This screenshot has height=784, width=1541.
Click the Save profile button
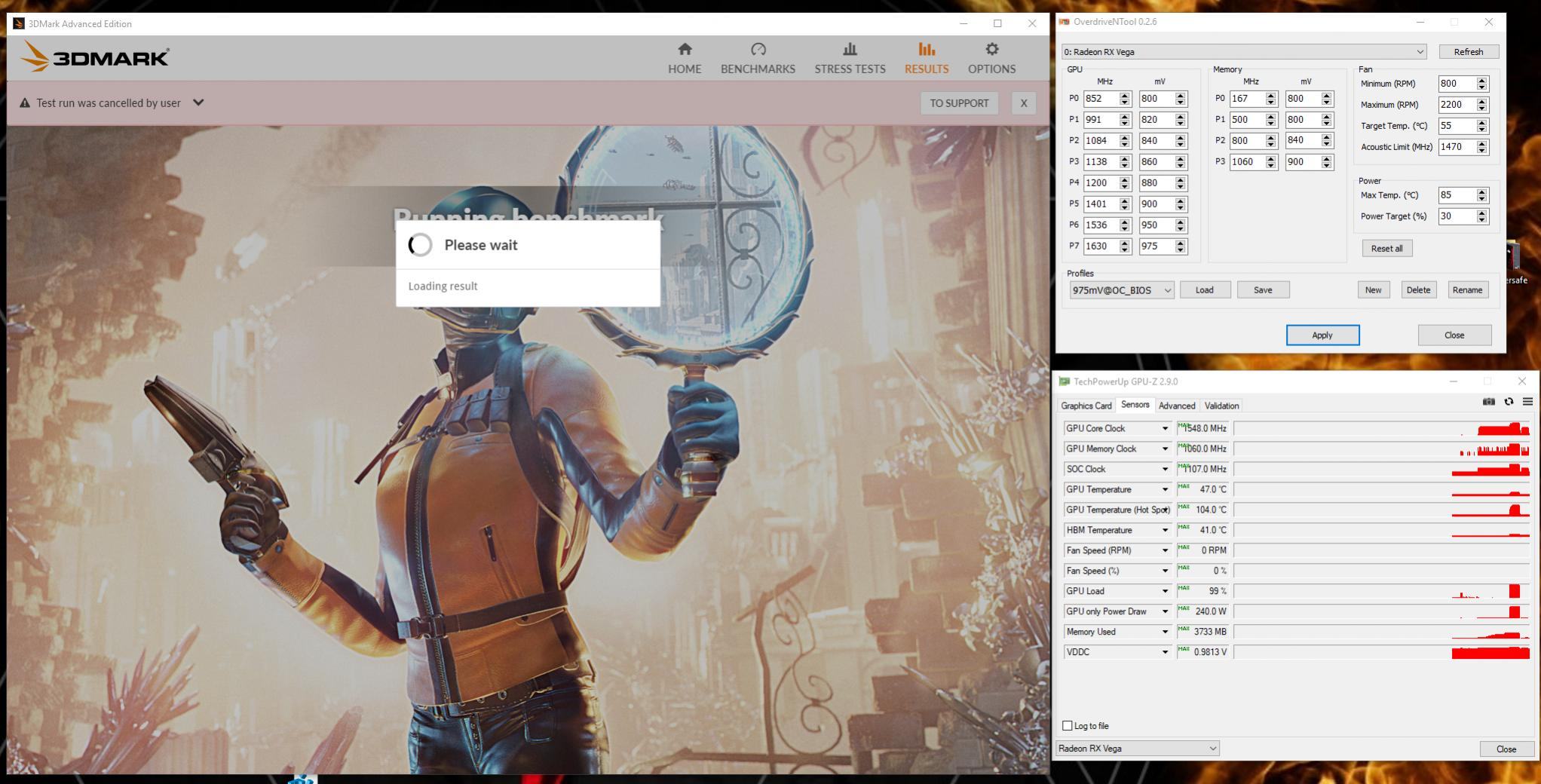click(x=1263, y=290)
